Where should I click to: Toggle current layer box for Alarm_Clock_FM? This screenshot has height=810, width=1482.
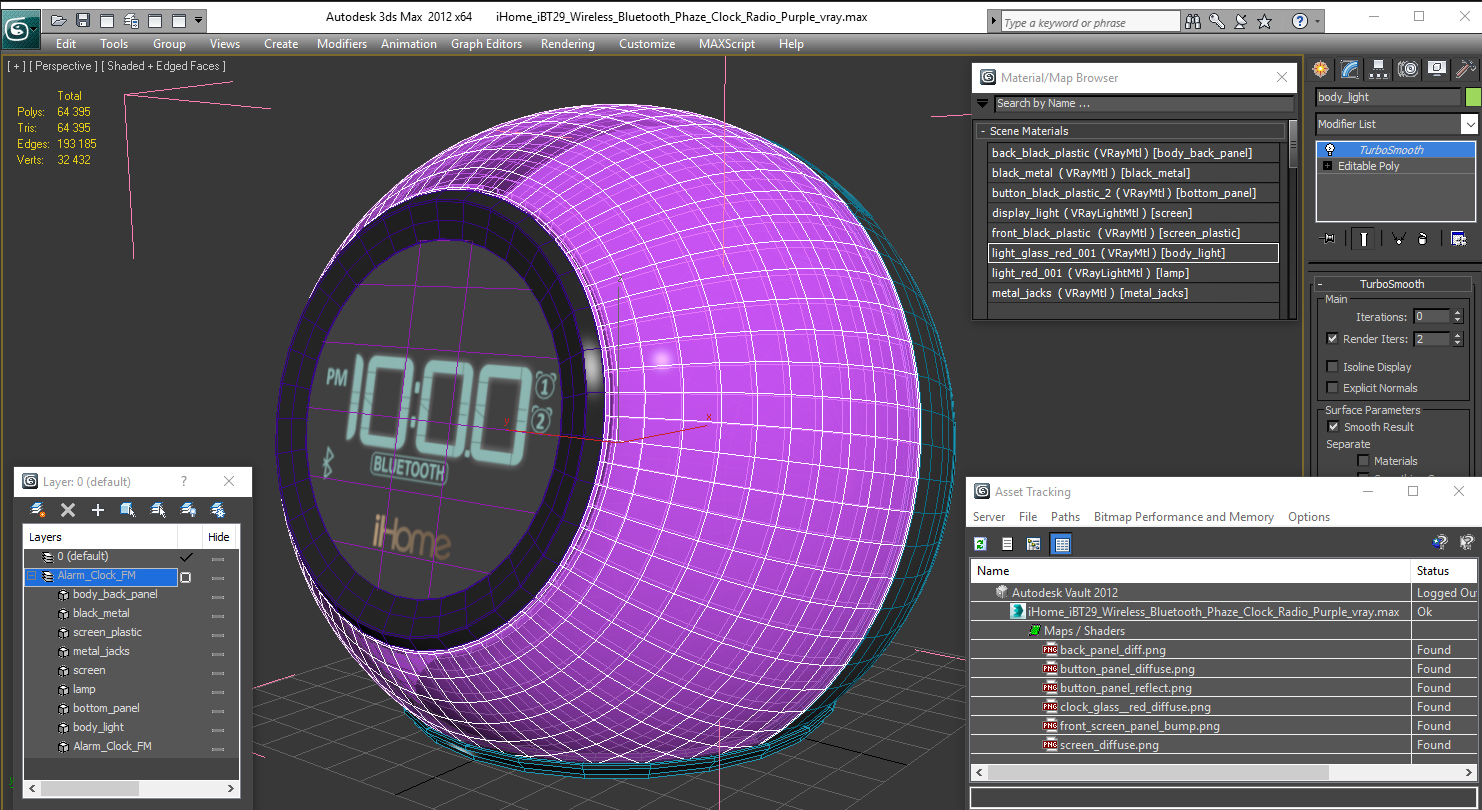click(x=185, y=577)
